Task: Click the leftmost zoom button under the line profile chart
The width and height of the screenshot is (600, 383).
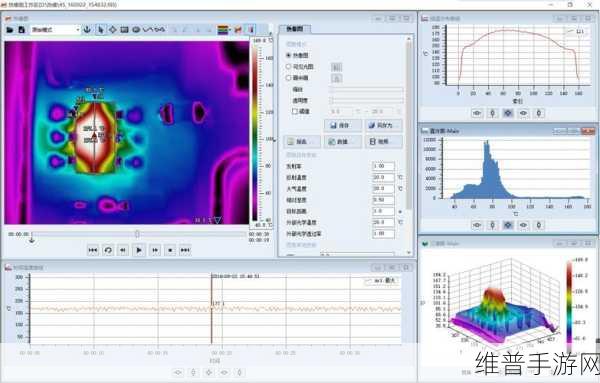Action: point(477,113)
